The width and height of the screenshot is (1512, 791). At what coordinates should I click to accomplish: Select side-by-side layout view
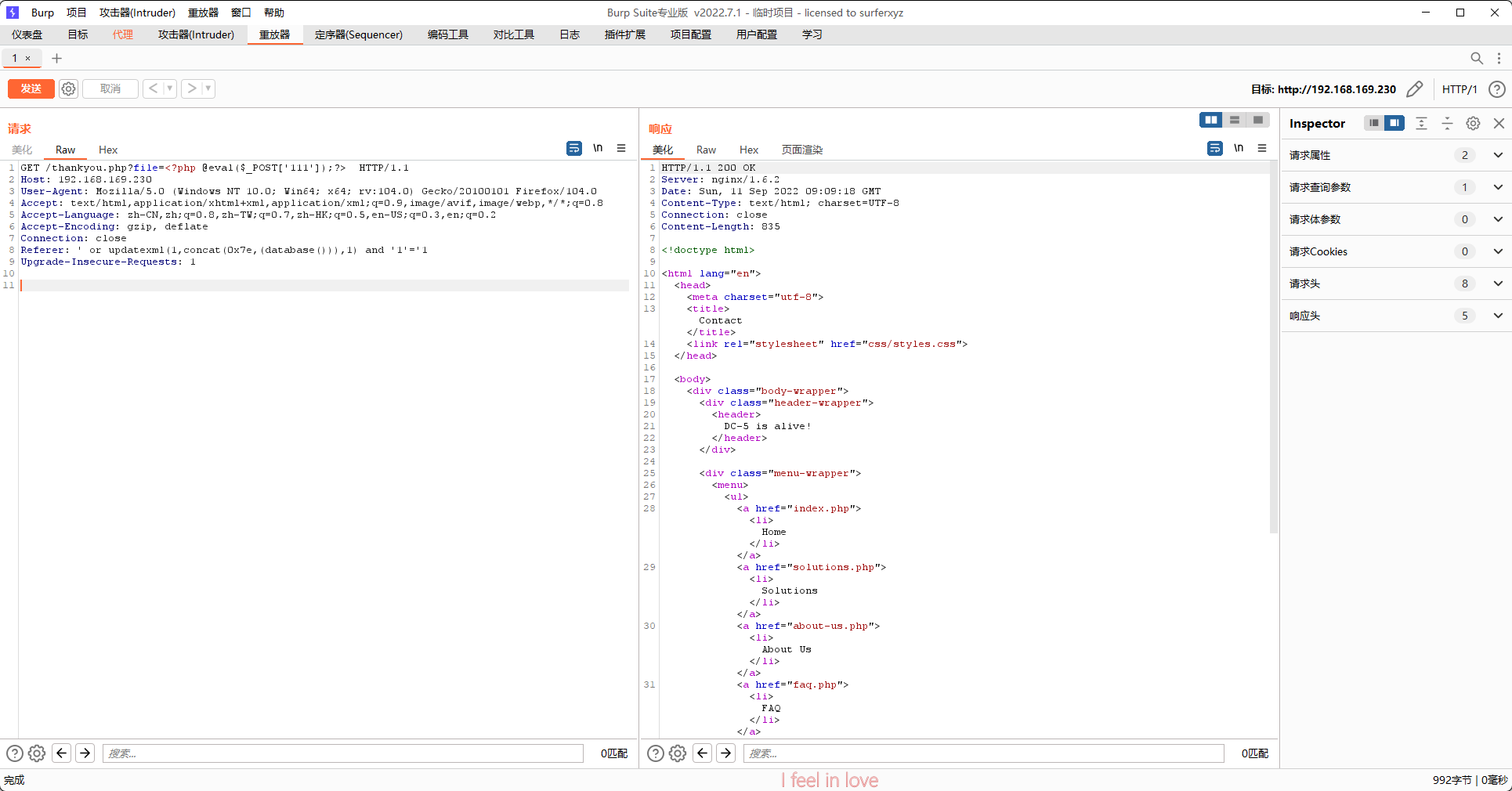tap(1211, 120)
